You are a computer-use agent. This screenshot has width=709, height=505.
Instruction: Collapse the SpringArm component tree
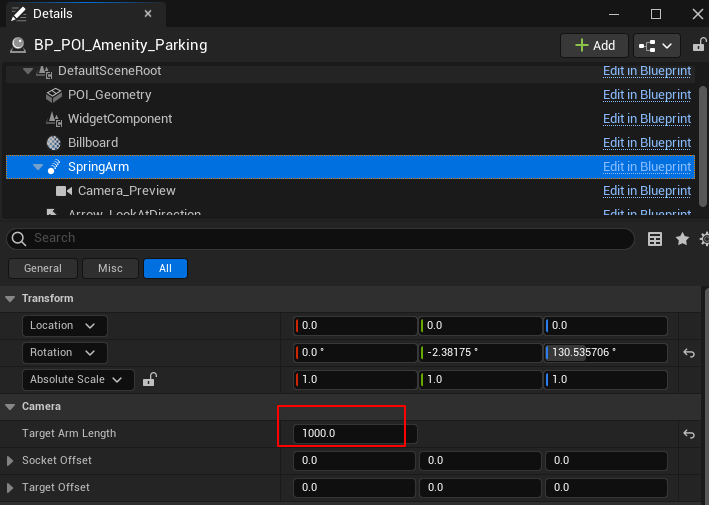tap(38, 167)
